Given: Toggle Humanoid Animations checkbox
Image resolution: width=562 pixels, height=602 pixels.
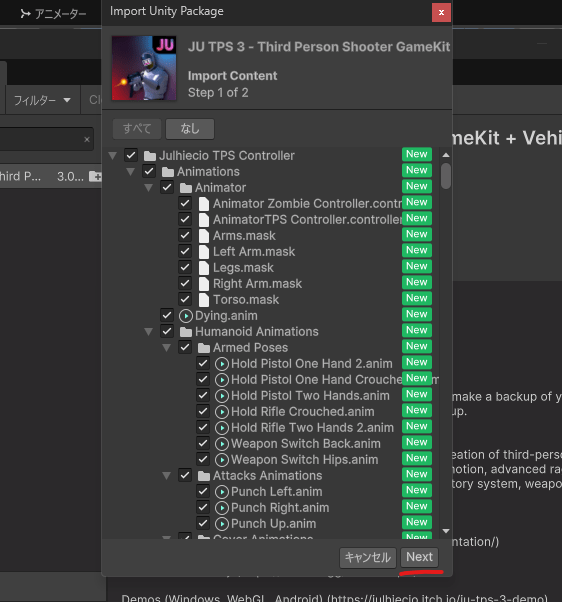Looking at the screenshot, I should [x=167, y=332].
